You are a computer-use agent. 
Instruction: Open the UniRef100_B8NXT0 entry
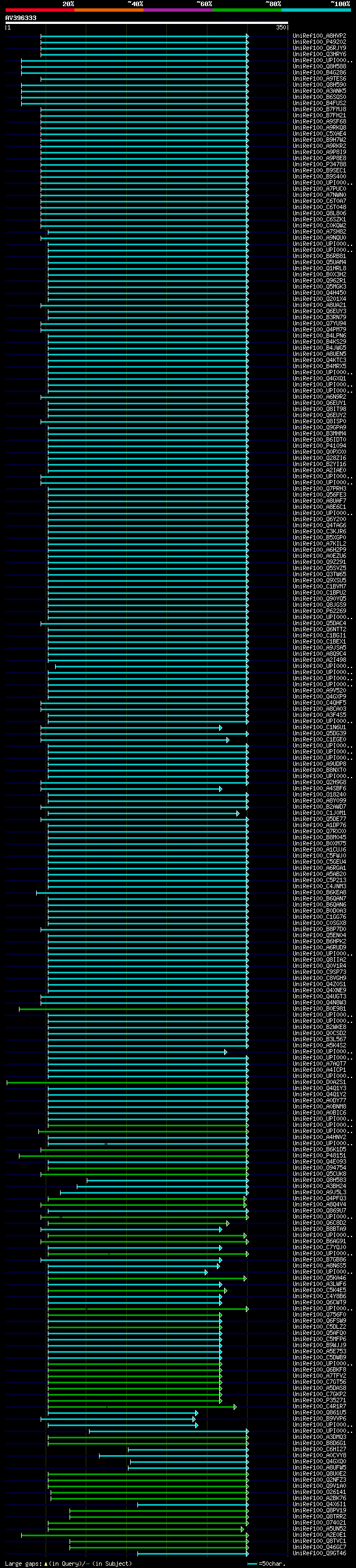point(319,769)
